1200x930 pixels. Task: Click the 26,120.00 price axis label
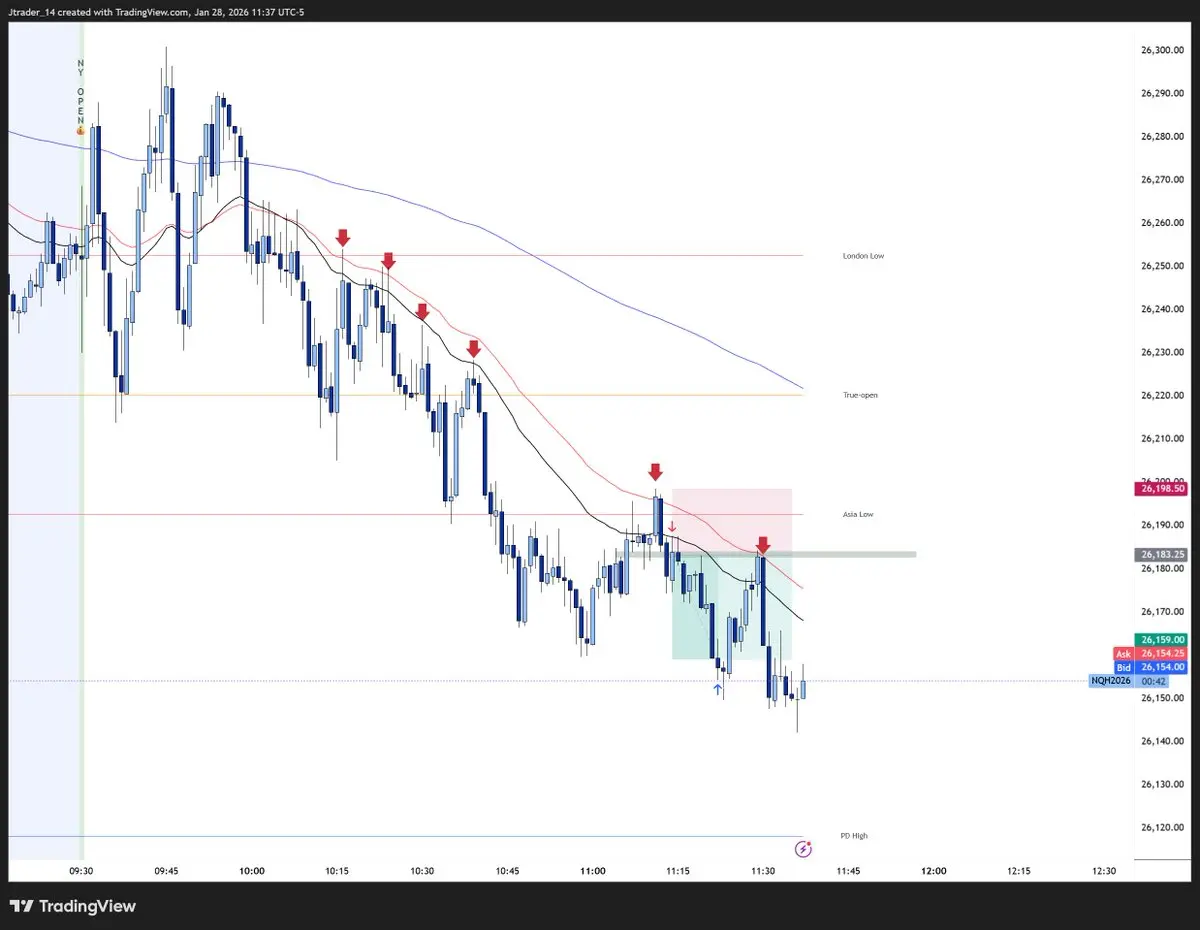coord(1160,827)
